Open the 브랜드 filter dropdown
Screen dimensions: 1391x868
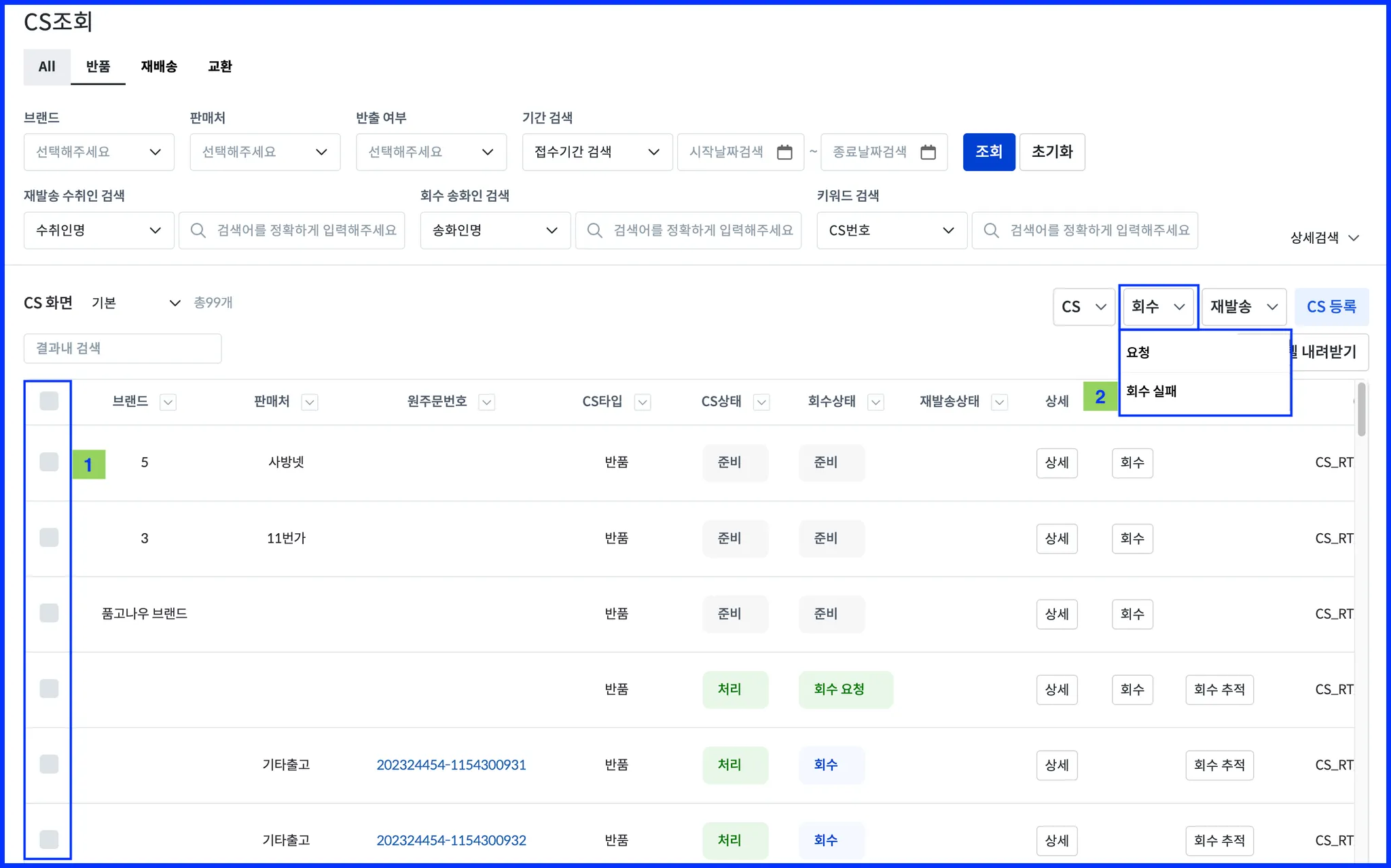pos(98,152)
